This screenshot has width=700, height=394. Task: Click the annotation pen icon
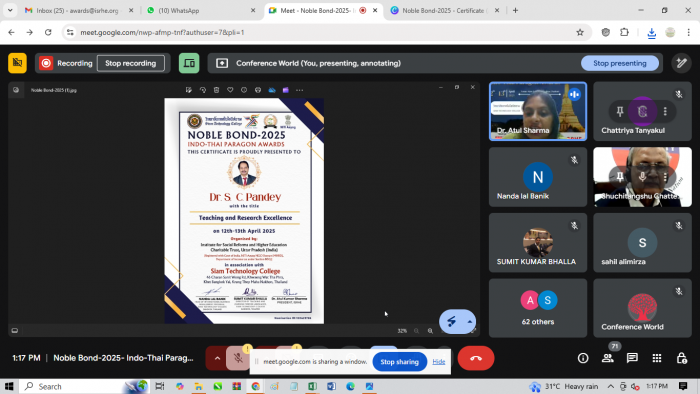click(x=681, y=63)
